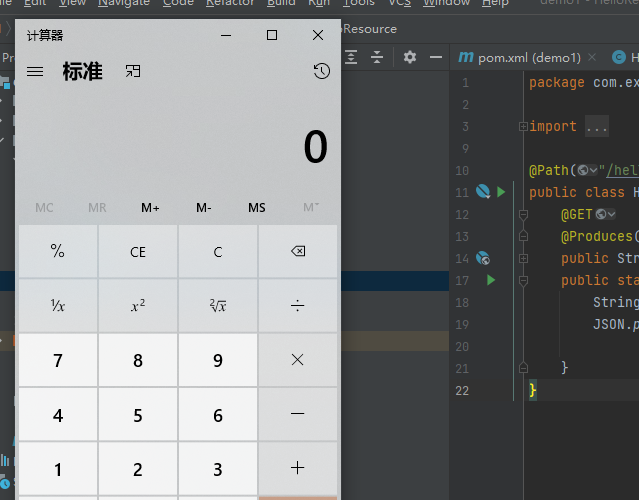Click the M+ memory add button
The width and height of the screenshot is (639, 500).
pyautogui.click(x=150, y=208)
